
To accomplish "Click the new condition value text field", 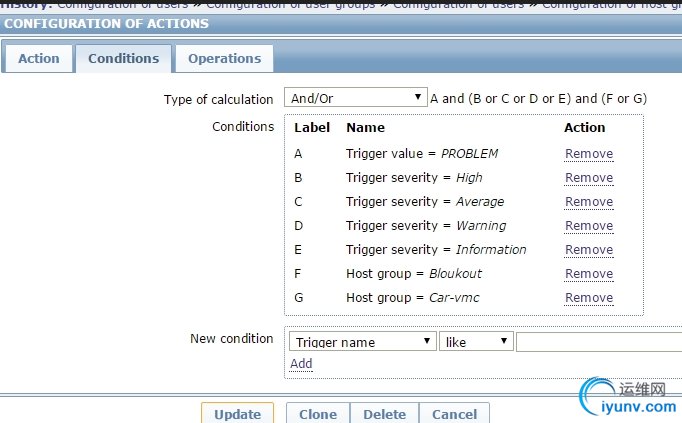I will click(598, 342).
